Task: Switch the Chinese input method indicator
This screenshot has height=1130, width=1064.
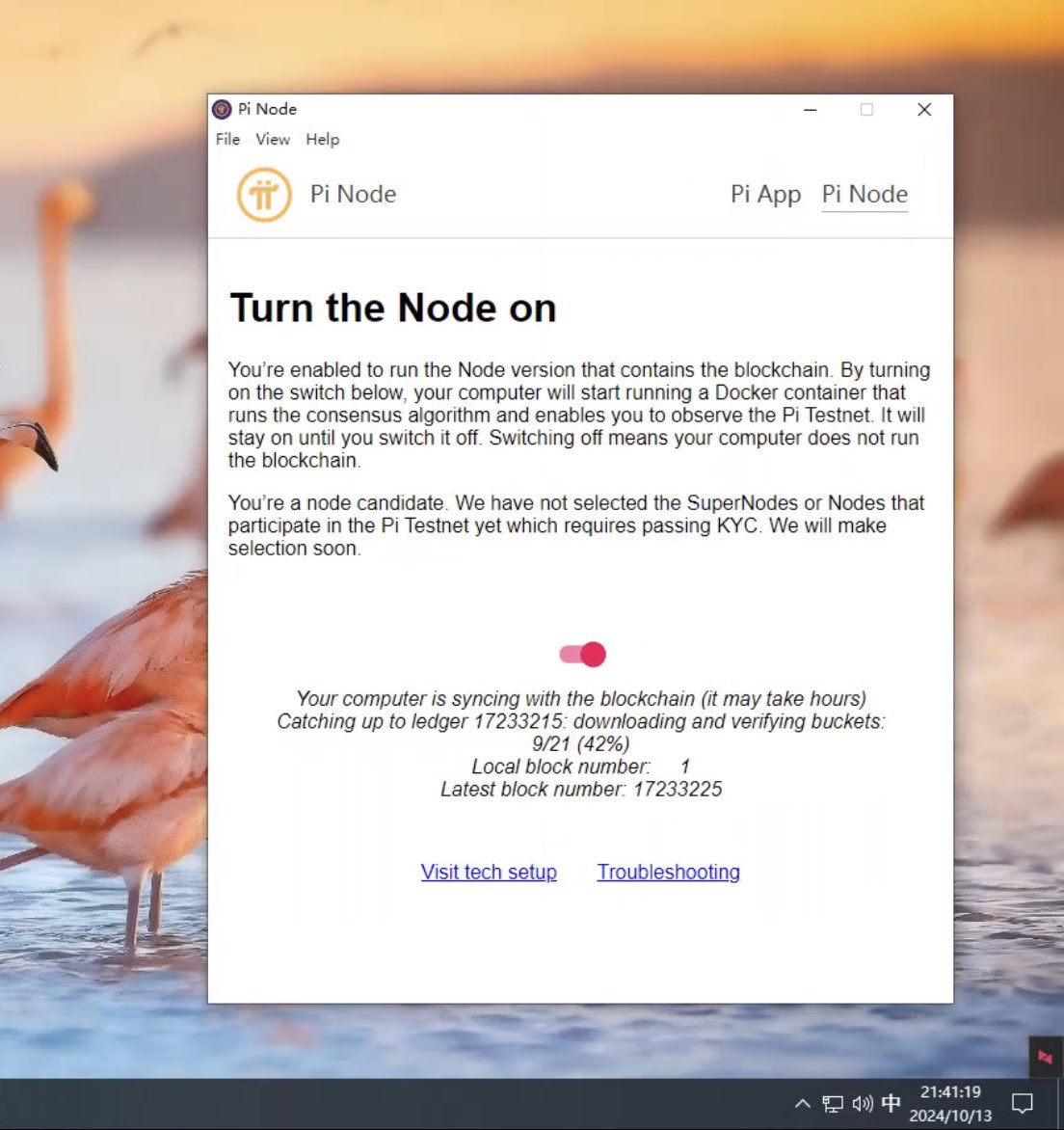Action: coord(891,1103)
